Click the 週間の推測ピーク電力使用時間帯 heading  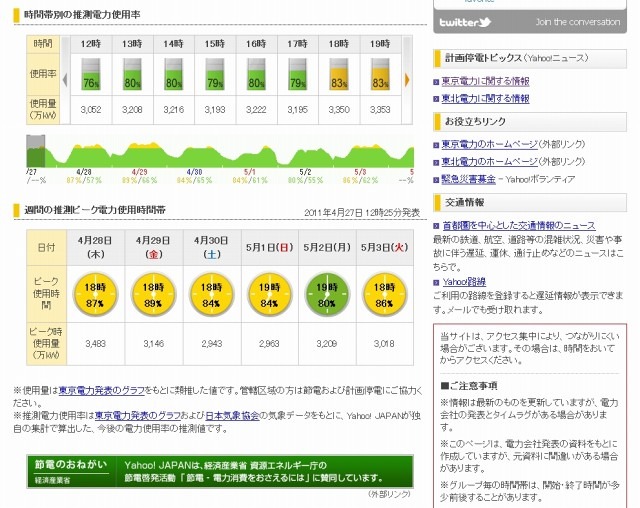point(95,210)
